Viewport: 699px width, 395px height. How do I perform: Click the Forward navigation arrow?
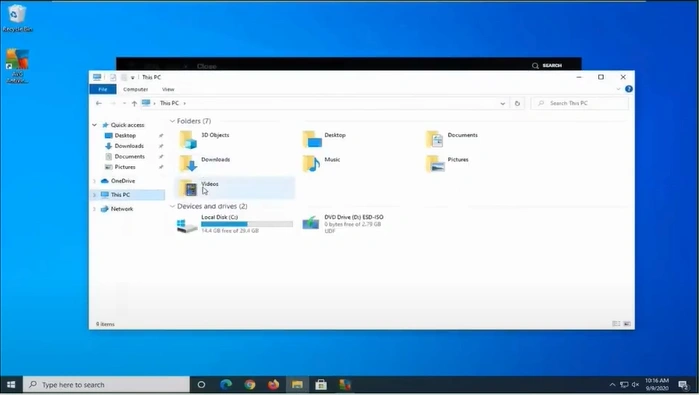coord(113,103)
